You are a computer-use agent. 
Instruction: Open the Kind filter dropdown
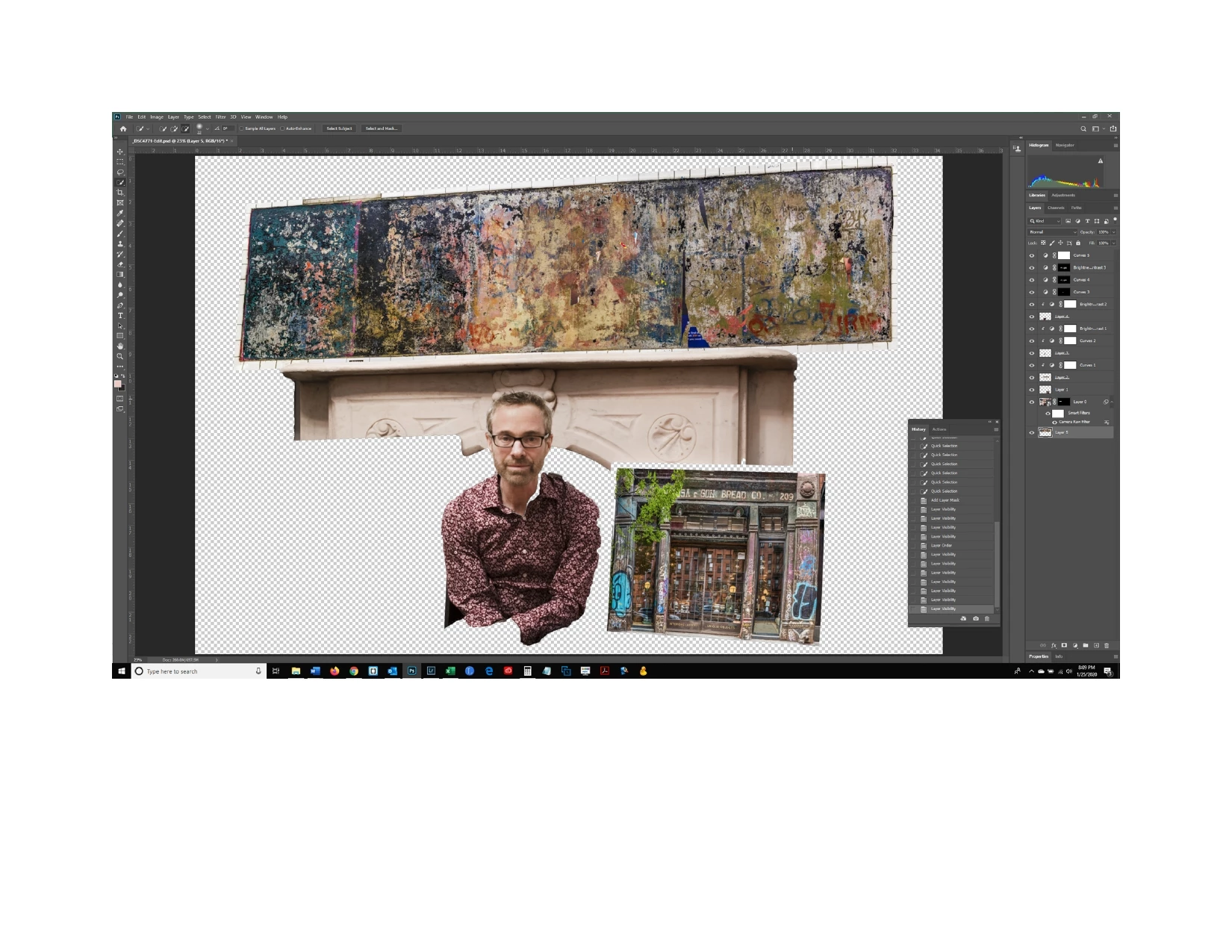1044,221
